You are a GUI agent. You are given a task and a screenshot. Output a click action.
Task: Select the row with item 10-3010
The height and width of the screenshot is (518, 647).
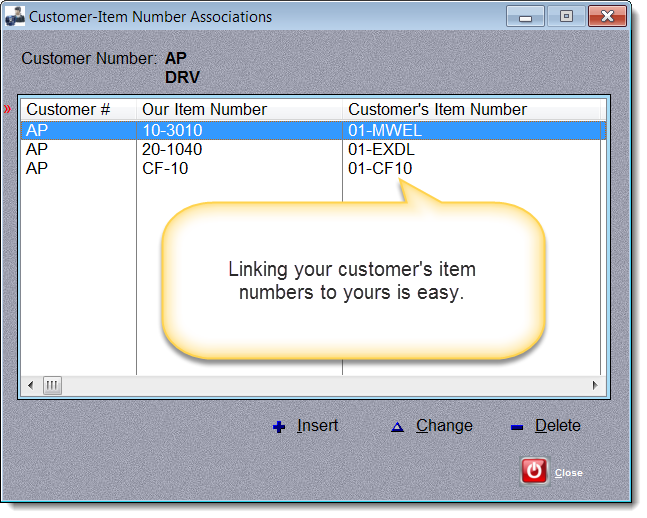pos(172,130)
